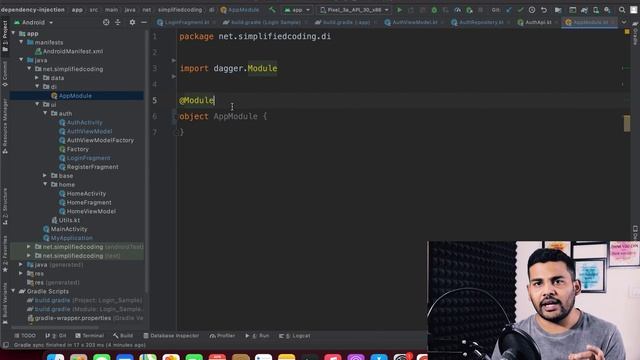Open the Structure vertical tool window
640x360 pixels.
coord(5,207)
